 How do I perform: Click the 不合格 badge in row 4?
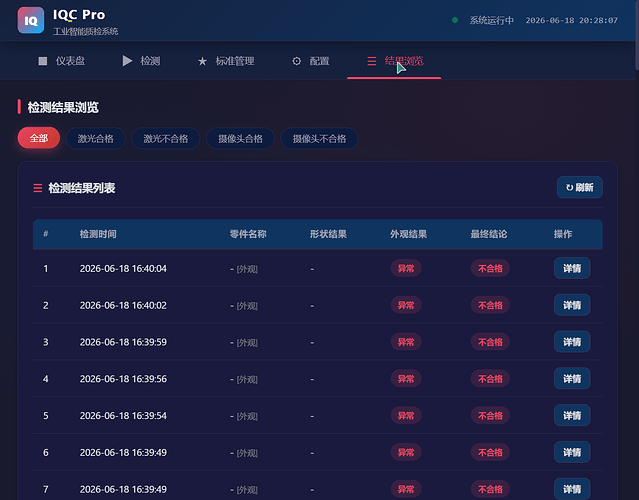click(490, 379)
